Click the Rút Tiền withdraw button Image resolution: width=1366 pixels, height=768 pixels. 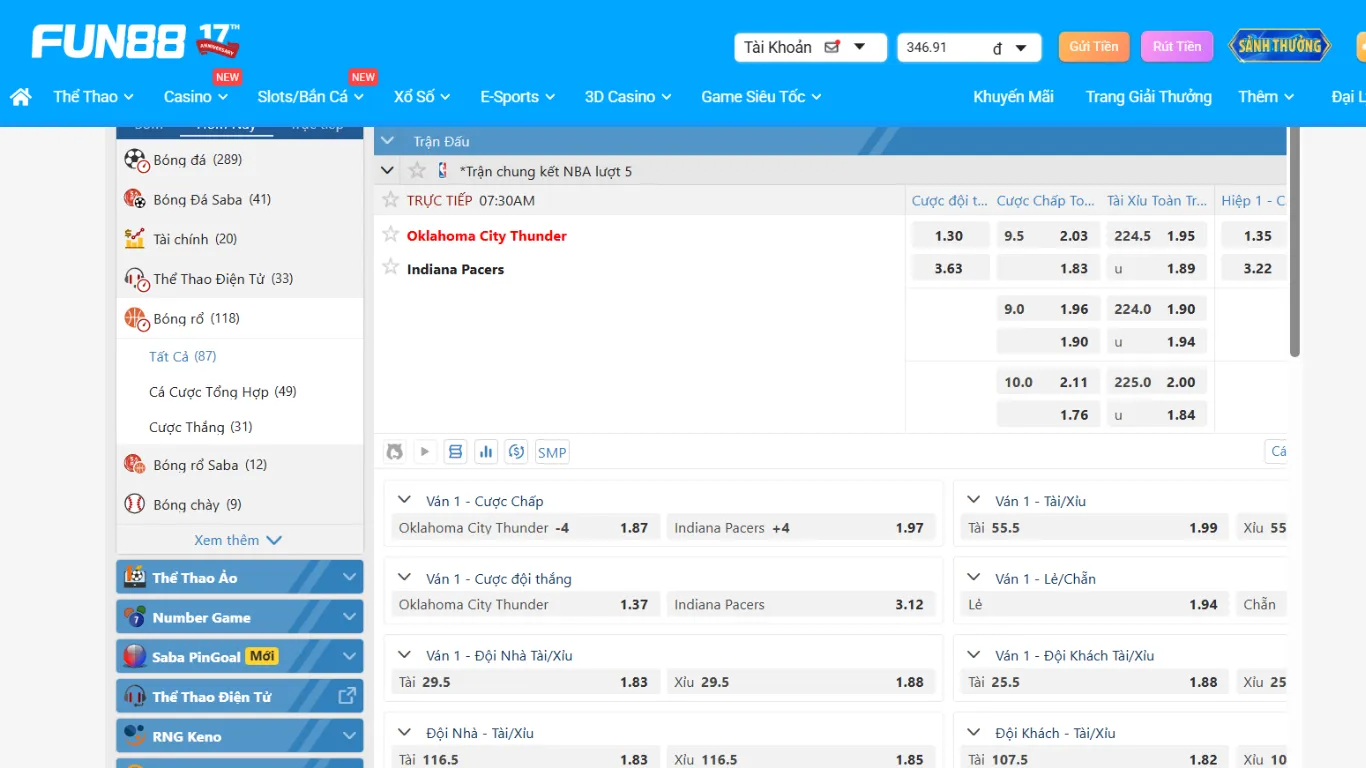tap(1176, 47)
